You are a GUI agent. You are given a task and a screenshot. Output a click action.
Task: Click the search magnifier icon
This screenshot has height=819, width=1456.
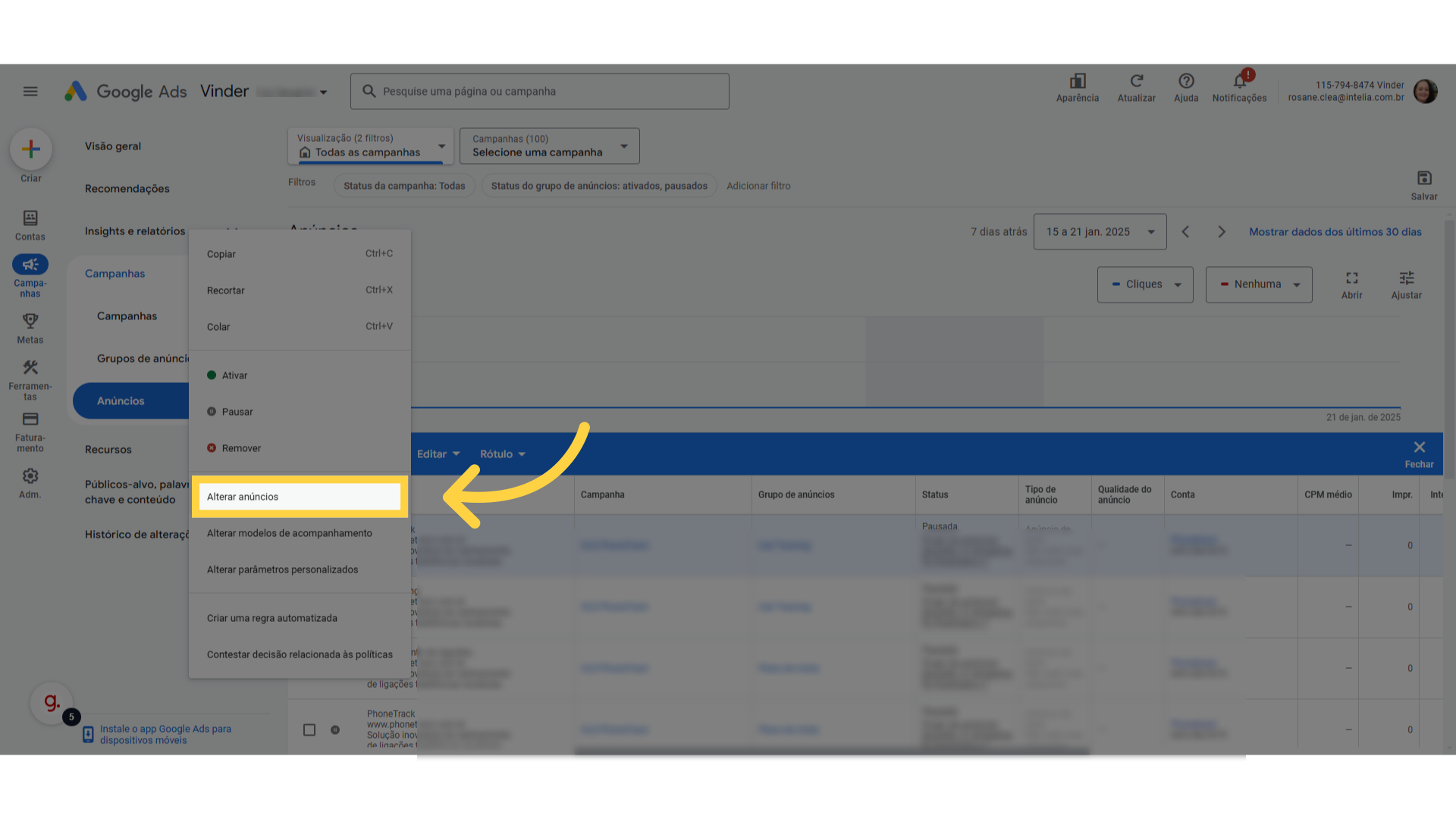point(369,92)
